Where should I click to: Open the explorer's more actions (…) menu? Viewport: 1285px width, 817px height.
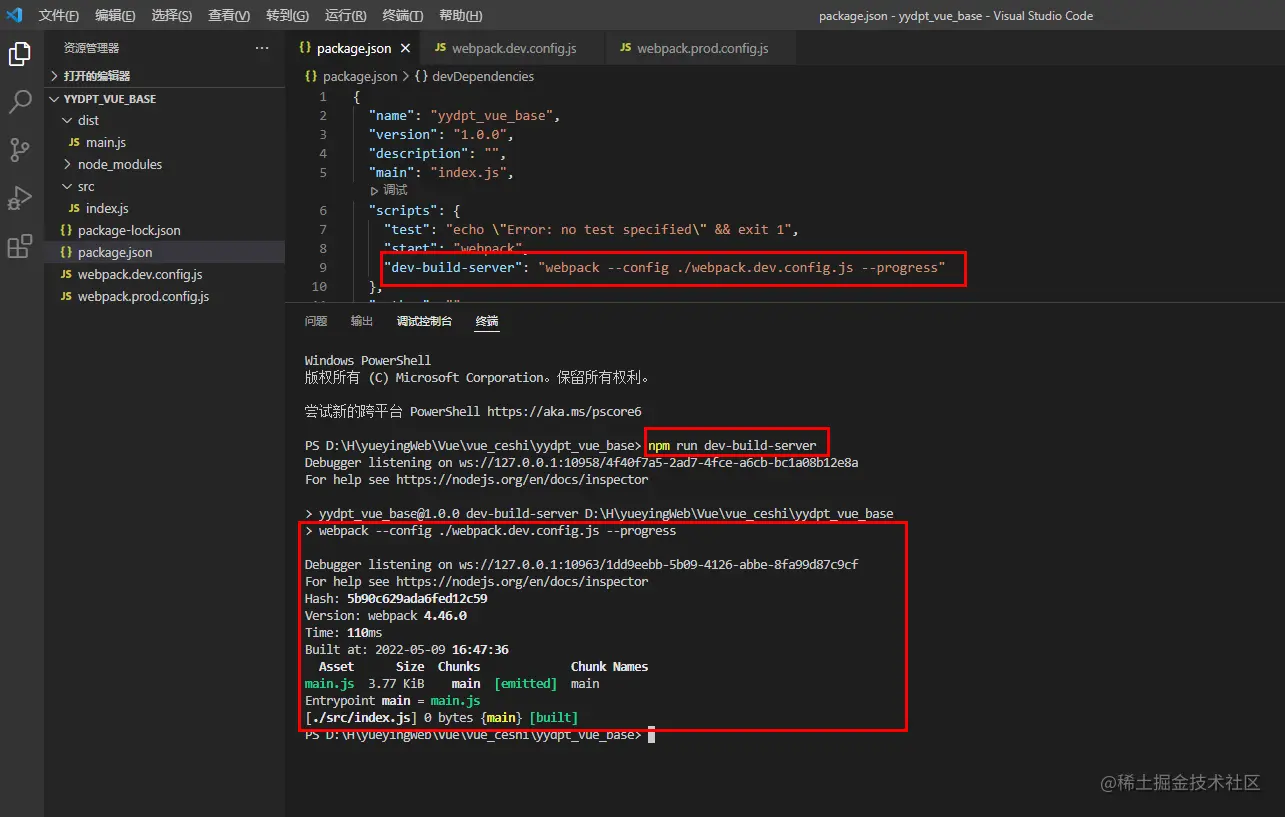[262, 48]
